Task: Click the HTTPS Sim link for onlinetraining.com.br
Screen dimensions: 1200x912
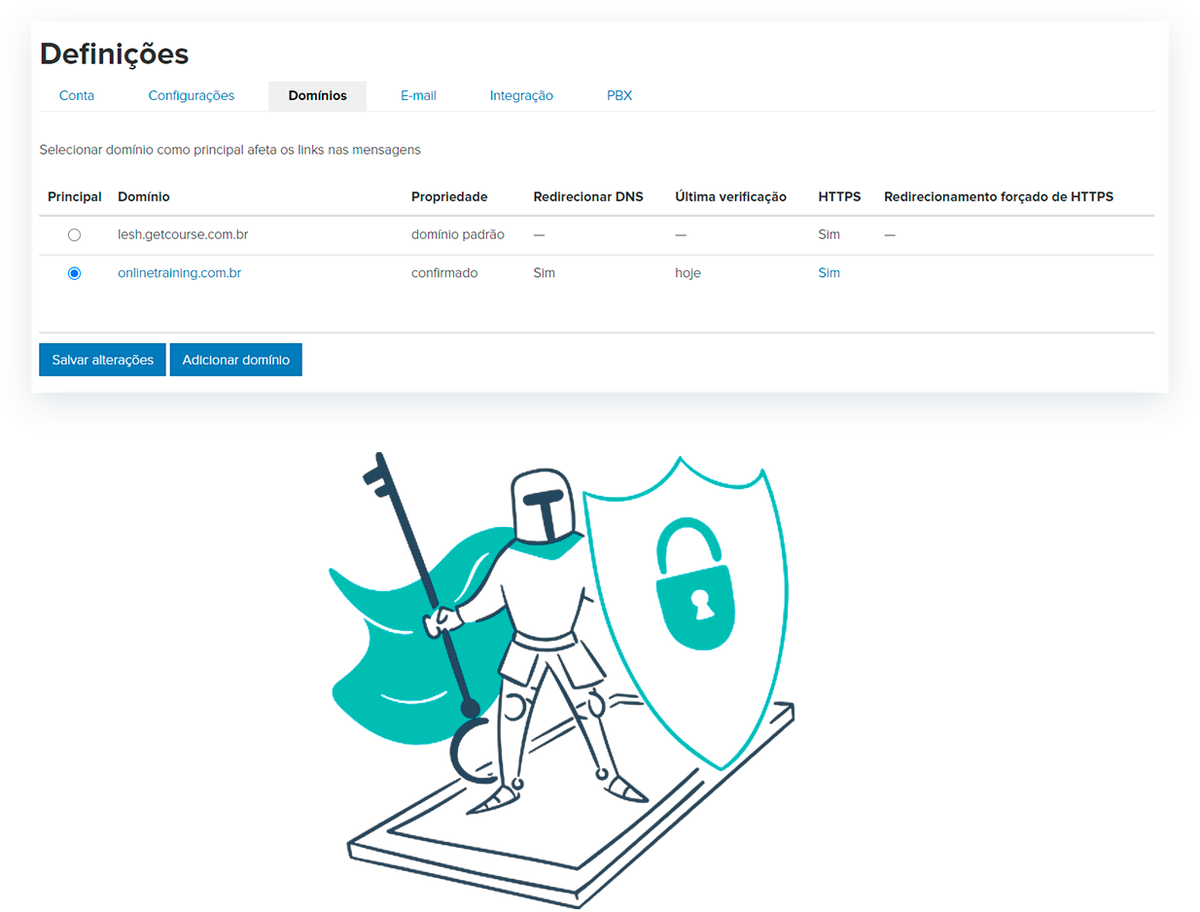Action: (829, 273)
